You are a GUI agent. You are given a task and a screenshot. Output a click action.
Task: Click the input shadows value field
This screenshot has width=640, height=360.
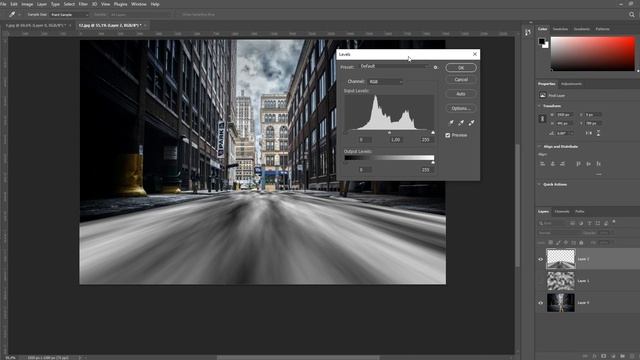(x=364, y=140)
